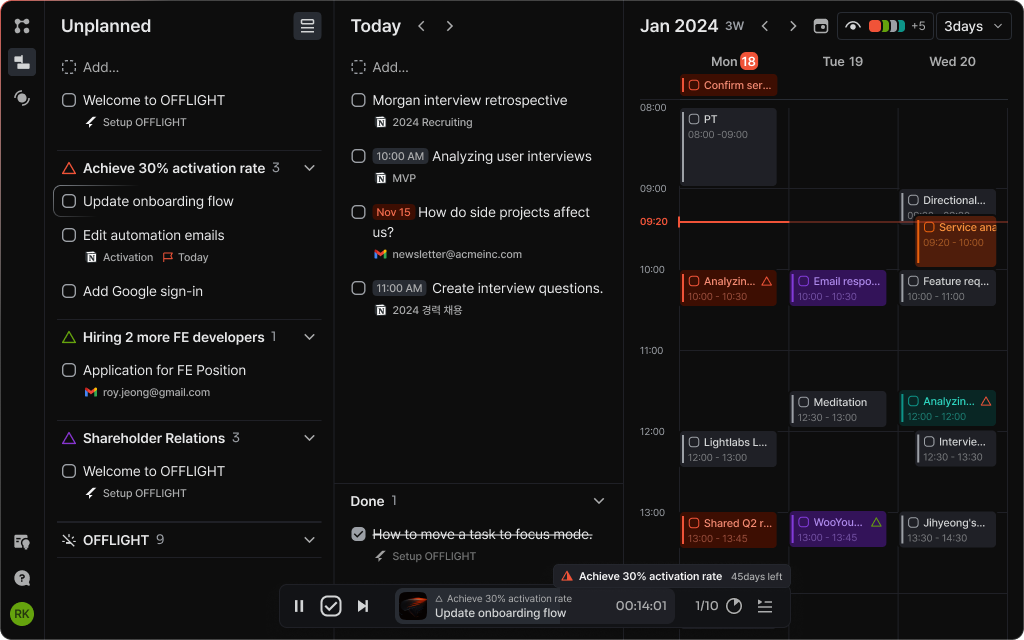Collapse Achieve 30% activation rate group
Screen dimensions: 1024x640
click(310, 168)
